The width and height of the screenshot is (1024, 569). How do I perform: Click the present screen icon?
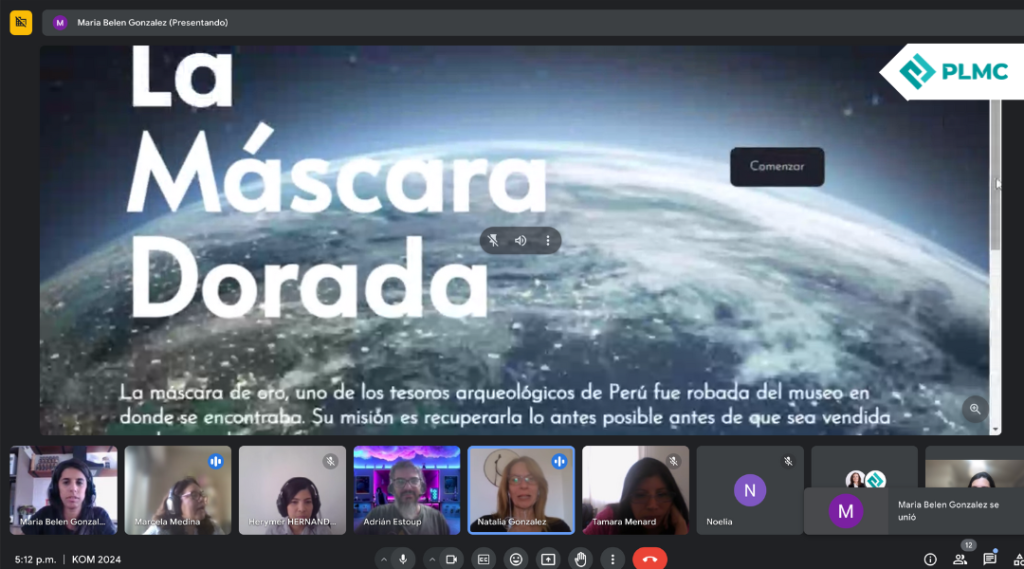coord(548,559)
